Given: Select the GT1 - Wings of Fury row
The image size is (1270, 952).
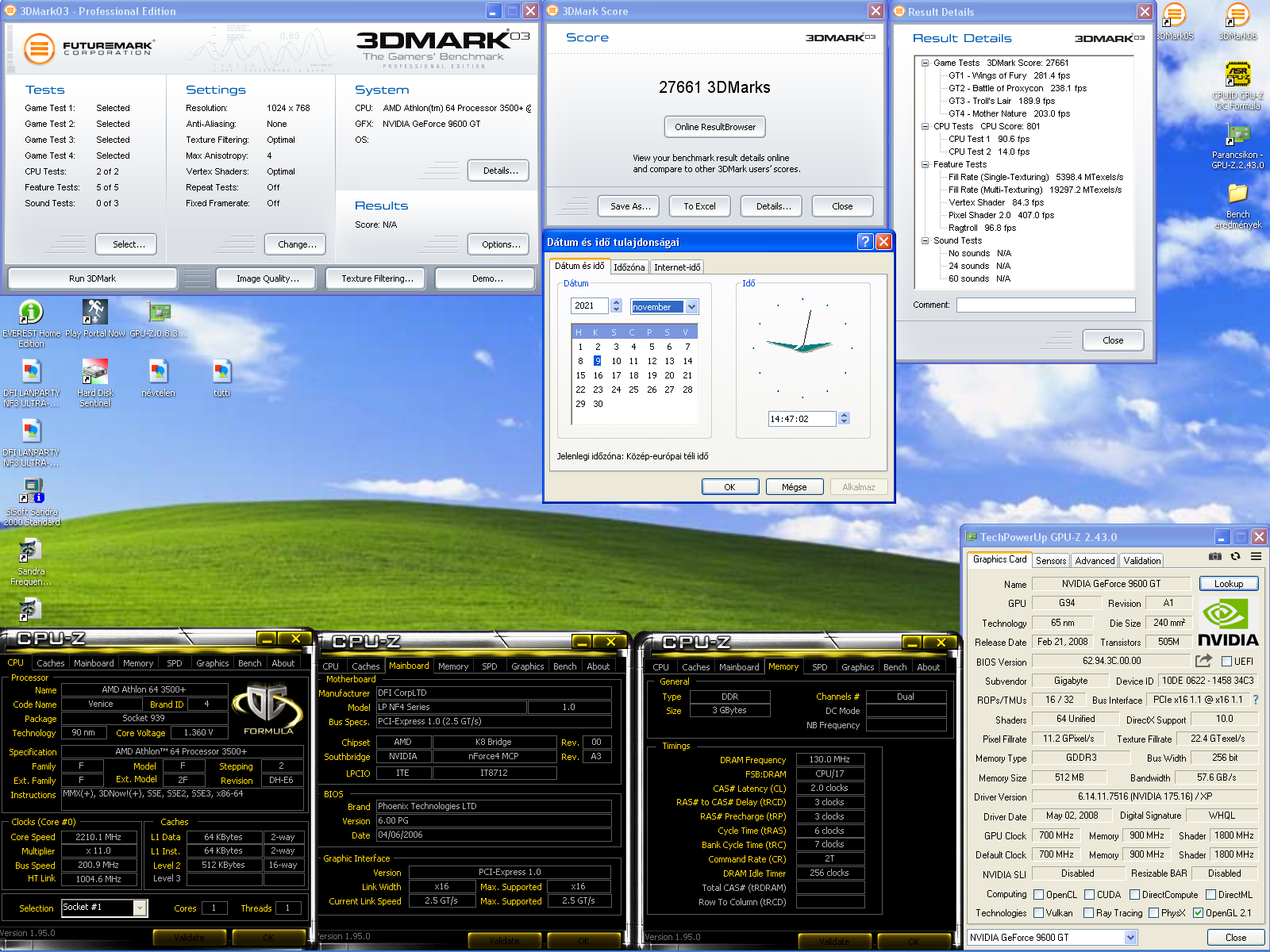Looking at the screenshot, I should tap(1009, 75).
